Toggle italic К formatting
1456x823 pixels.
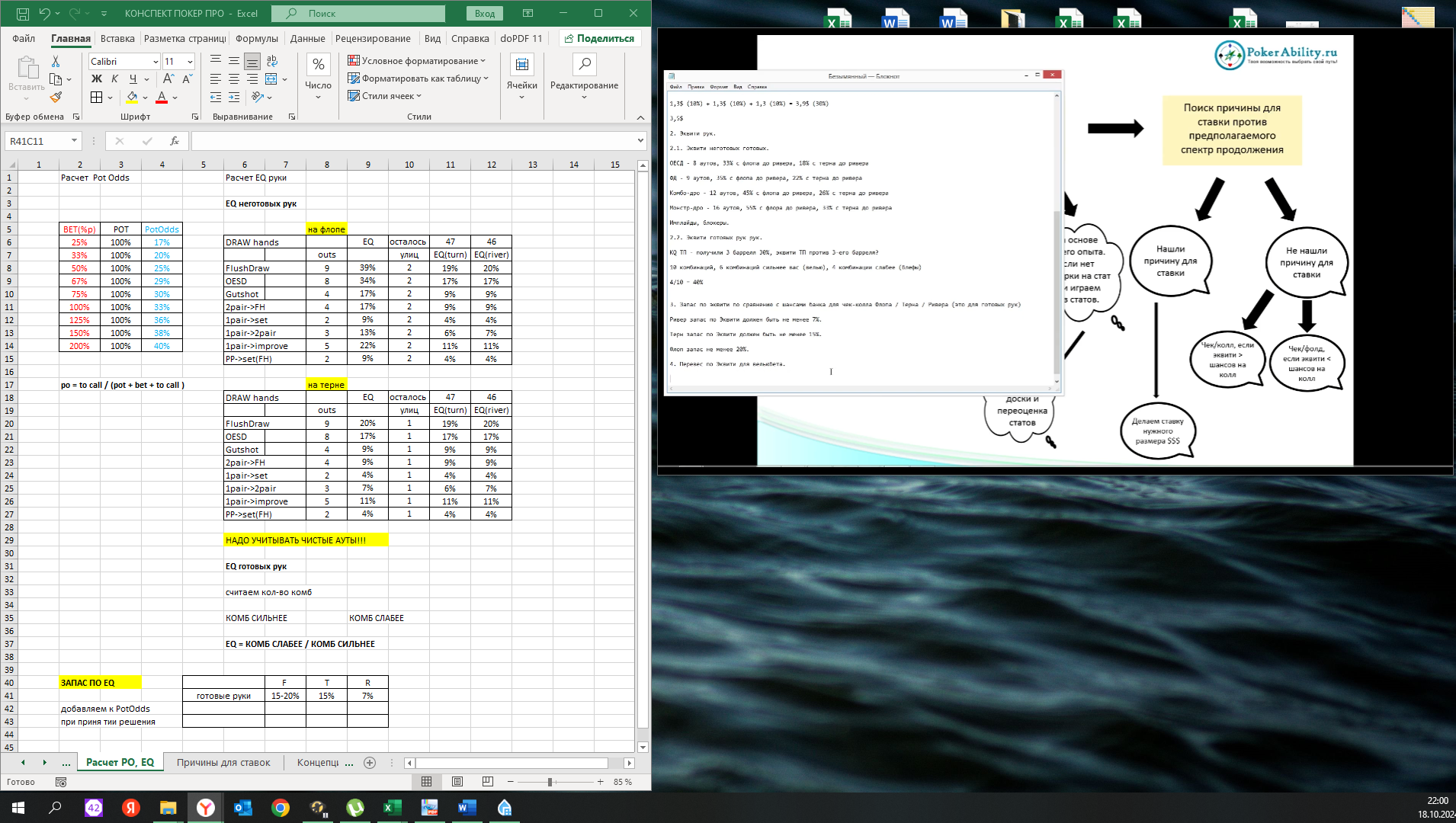point(114,78)
